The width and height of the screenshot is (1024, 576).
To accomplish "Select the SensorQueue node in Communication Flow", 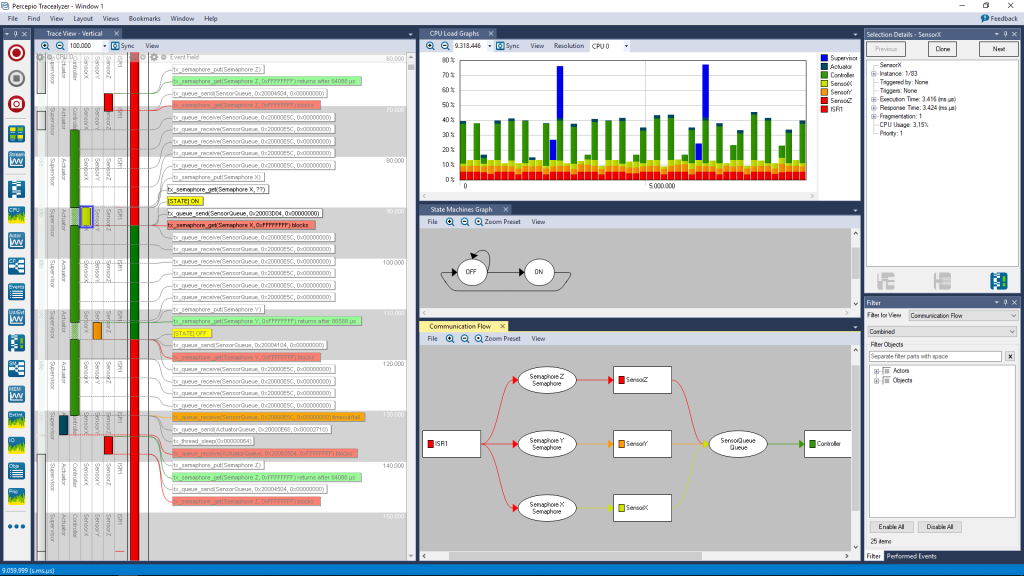I will coord(738,444).
